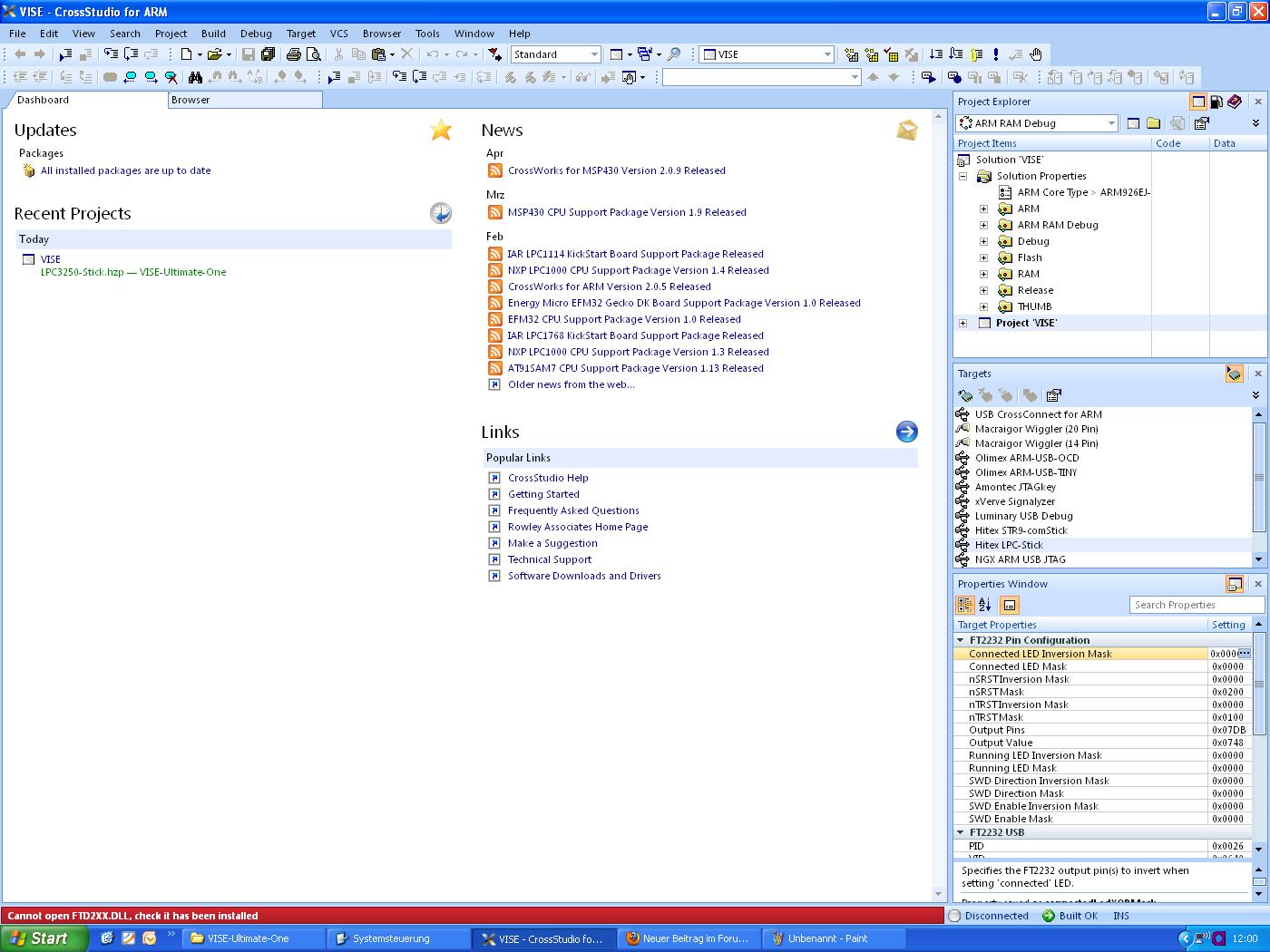Open the CrossStudio Help link
This screenshot has height=952, width=1270.
coord(548,478)
